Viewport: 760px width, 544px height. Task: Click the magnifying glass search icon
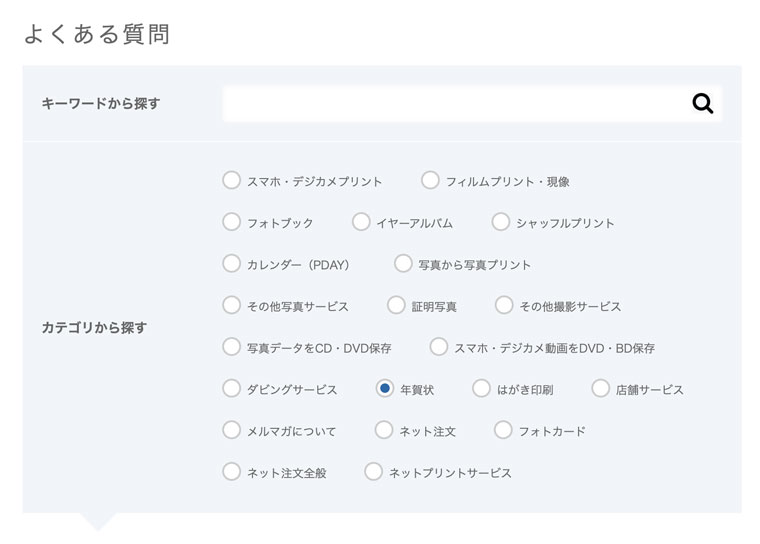coord(702,103)
